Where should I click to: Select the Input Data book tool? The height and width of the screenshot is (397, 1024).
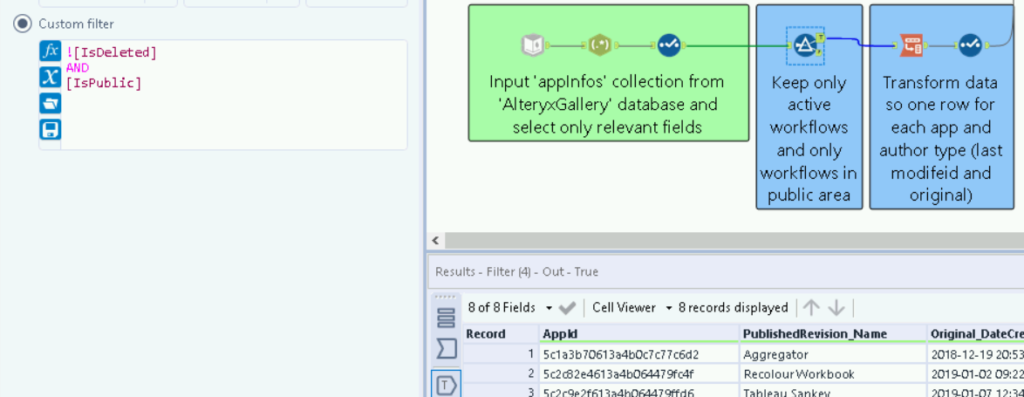coord(533,45)
